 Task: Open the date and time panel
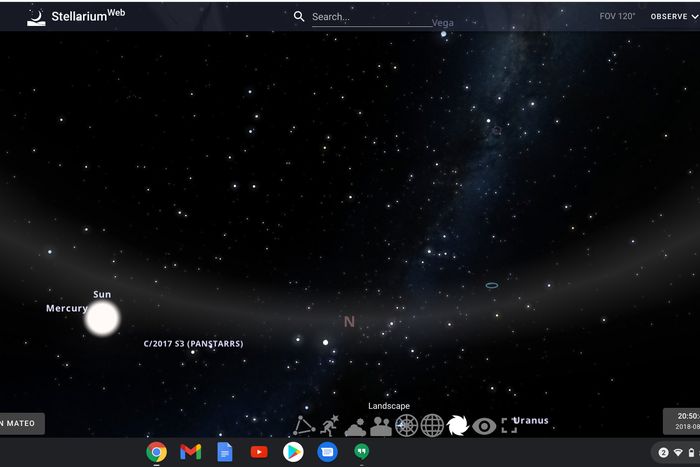tap(682, 421)
